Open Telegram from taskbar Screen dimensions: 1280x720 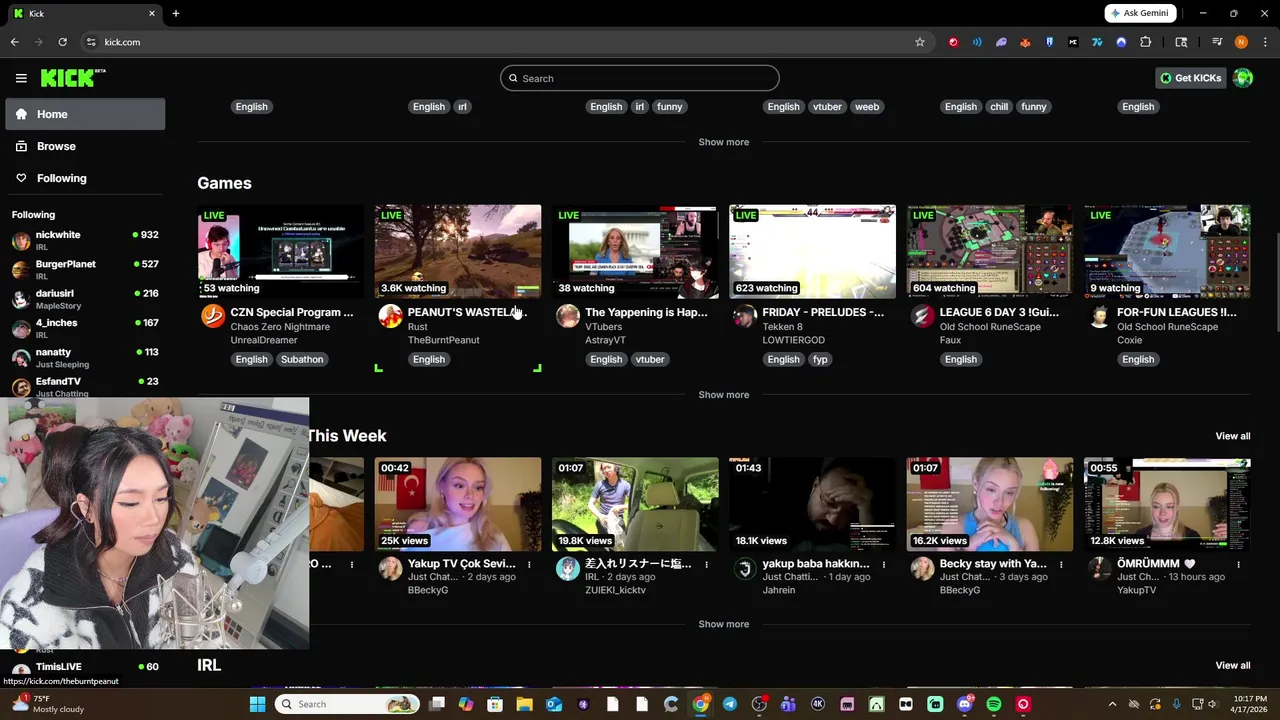(x=729, y=704)
